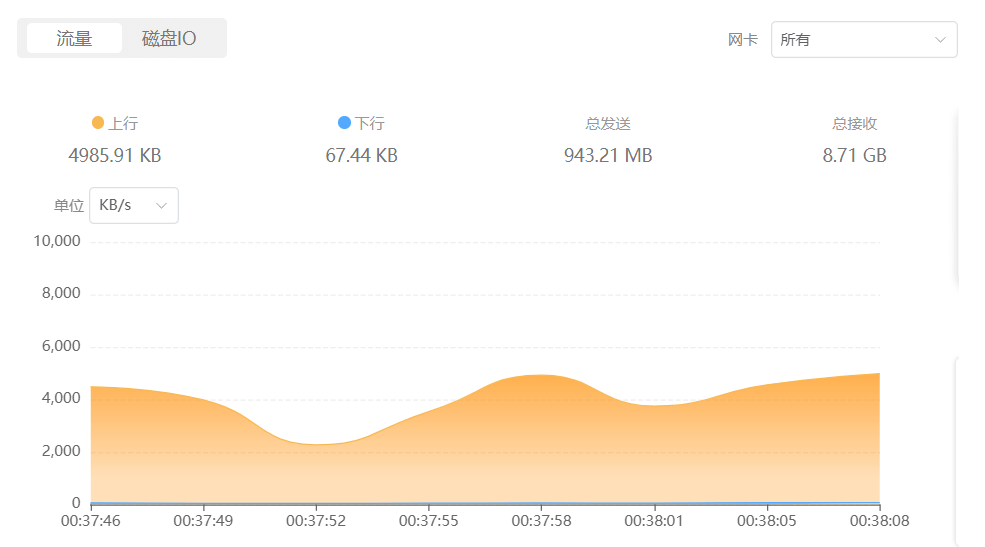Click the 总接收 label
985x547 pixels.
854,124
